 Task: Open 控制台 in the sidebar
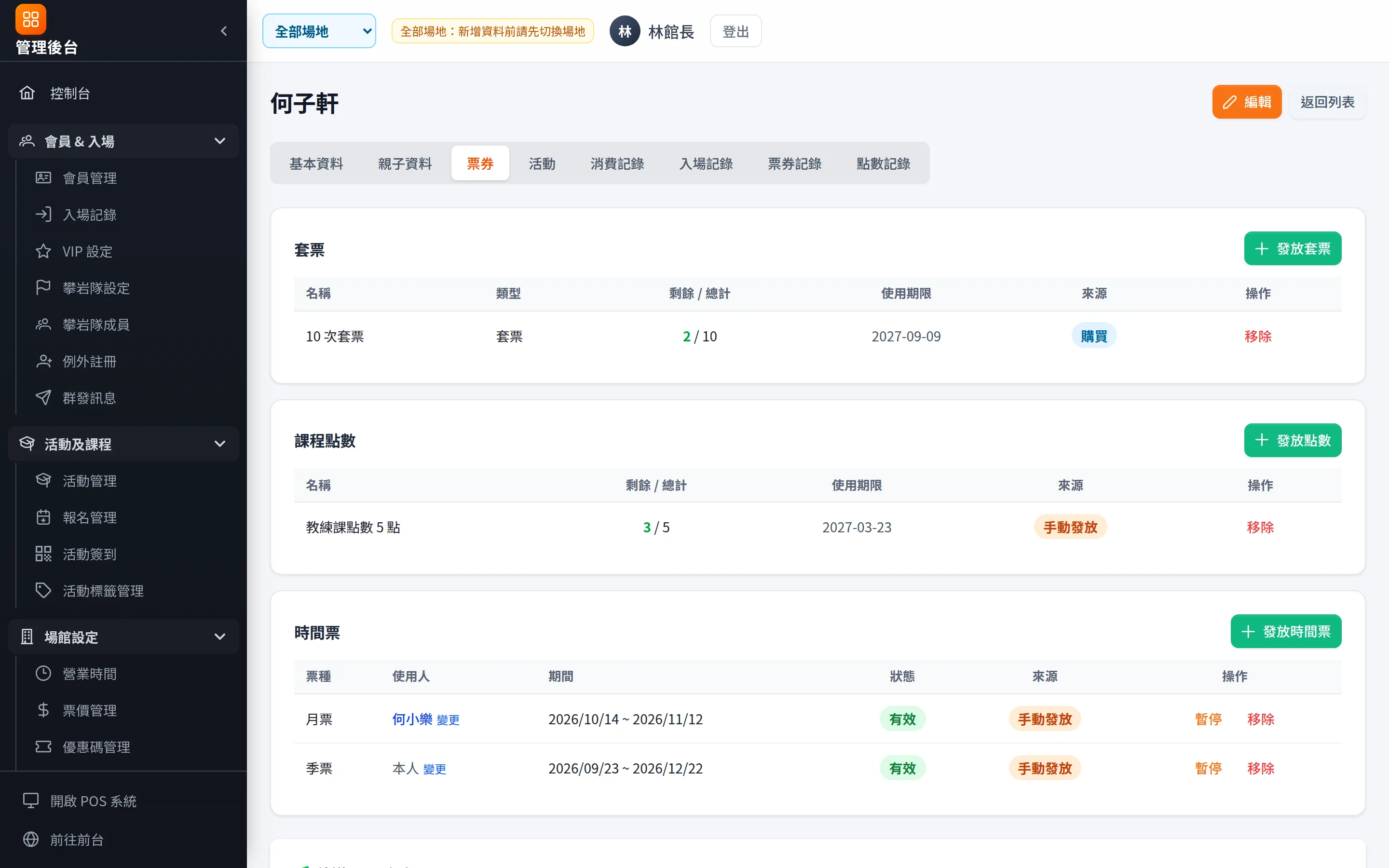pos(123,93)
